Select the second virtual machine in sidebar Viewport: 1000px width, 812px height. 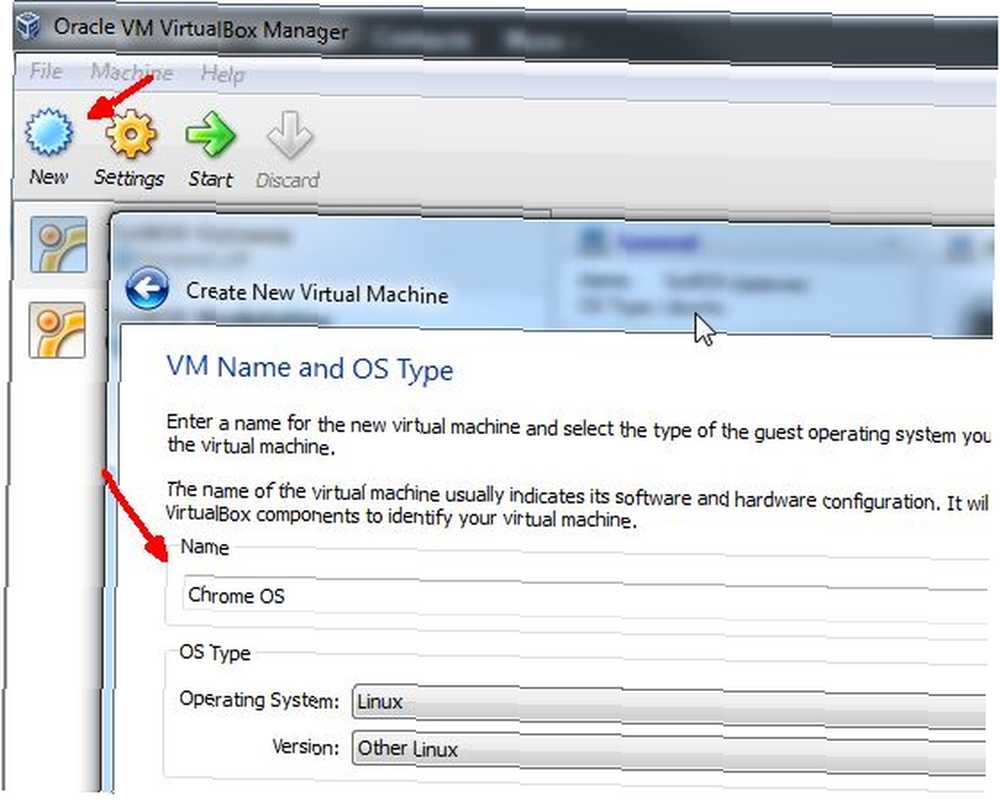[x=57, y=330]
